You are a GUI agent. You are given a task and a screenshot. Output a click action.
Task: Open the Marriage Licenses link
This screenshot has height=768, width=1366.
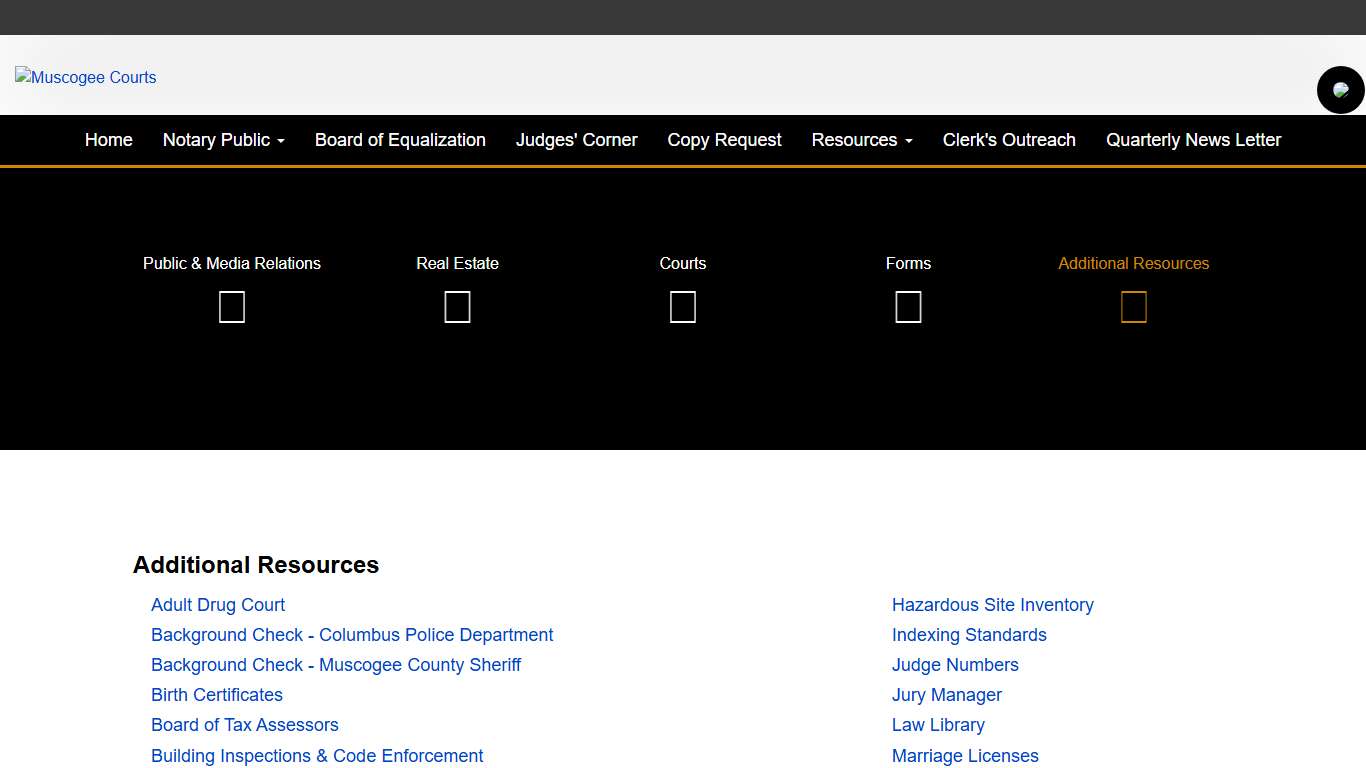965,756
